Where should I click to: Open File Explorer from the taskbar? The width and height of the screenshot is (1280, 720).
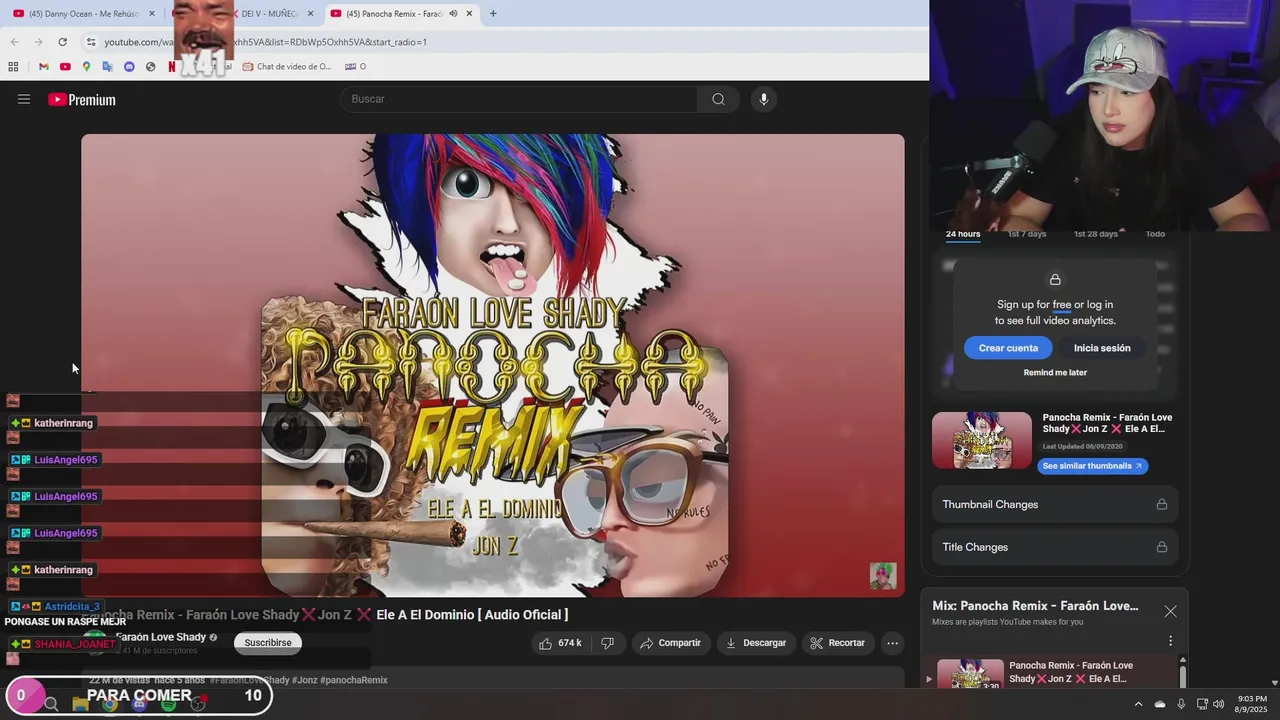[x=80, y=705]
